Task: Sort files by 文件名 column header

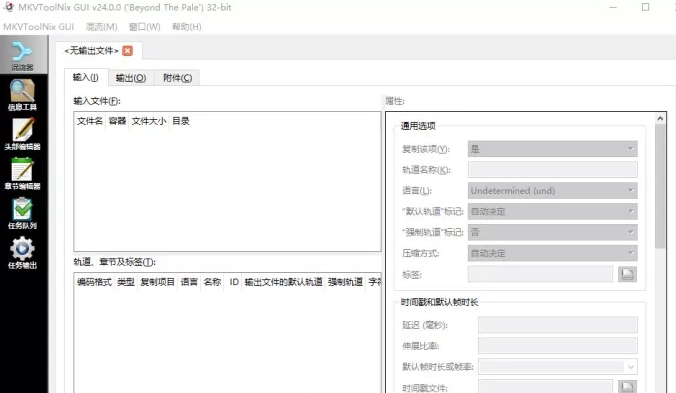Action: (90, 121)
